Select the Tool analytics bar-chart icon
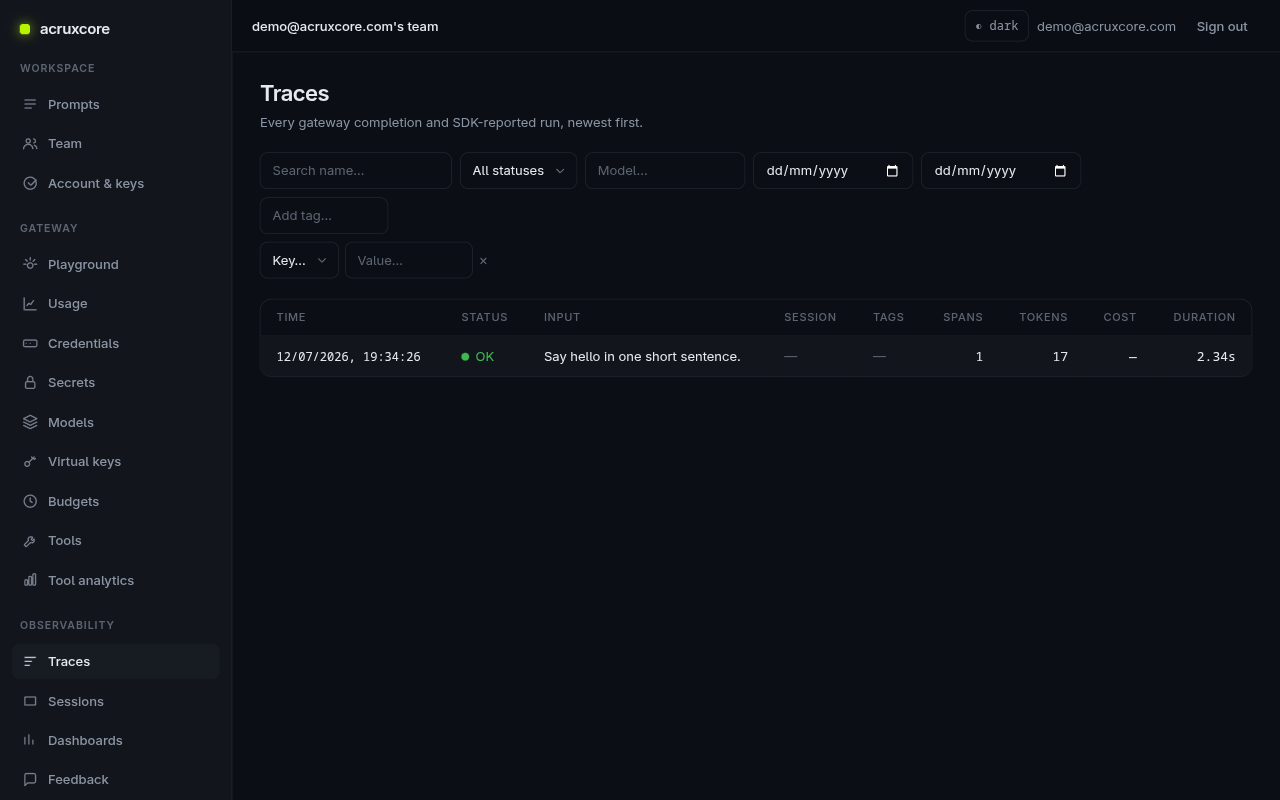Viewport: 1280px width, 800px height. (x=30, y=580)
